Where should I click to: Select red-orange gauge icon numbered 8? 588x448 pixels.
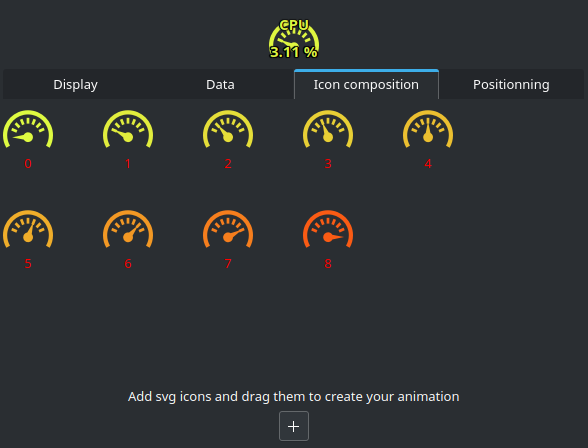coord(328,229)
